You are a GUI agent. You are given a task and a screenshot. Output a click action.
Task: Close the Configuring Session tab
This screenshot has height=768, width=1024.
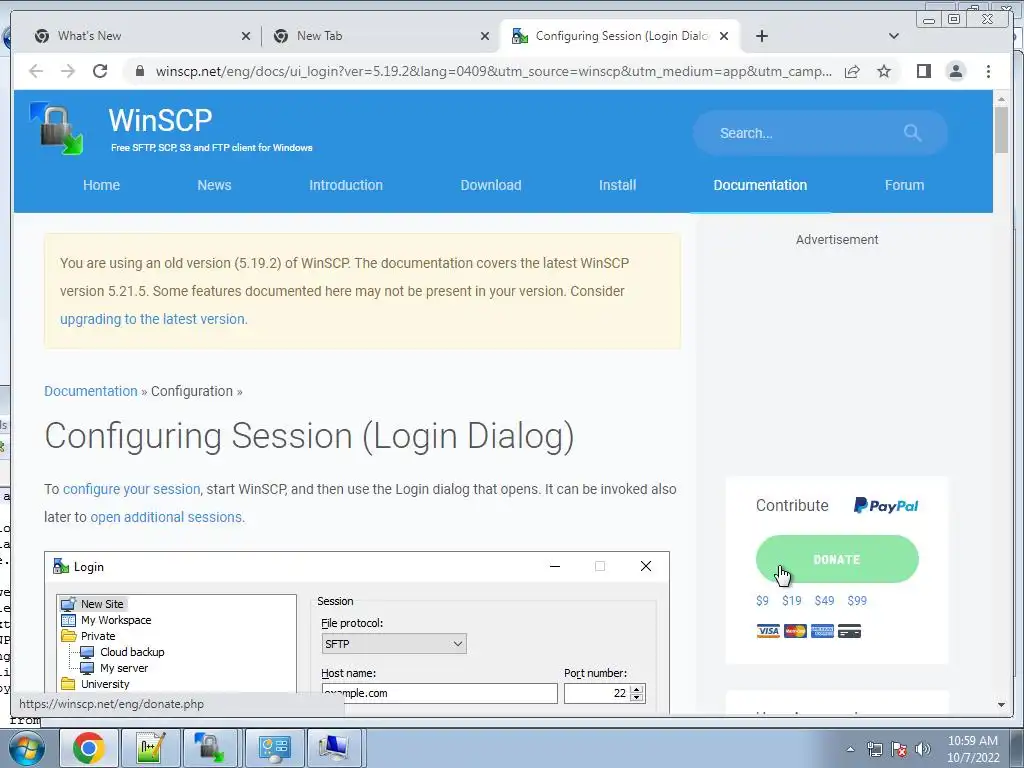(724, 37)
